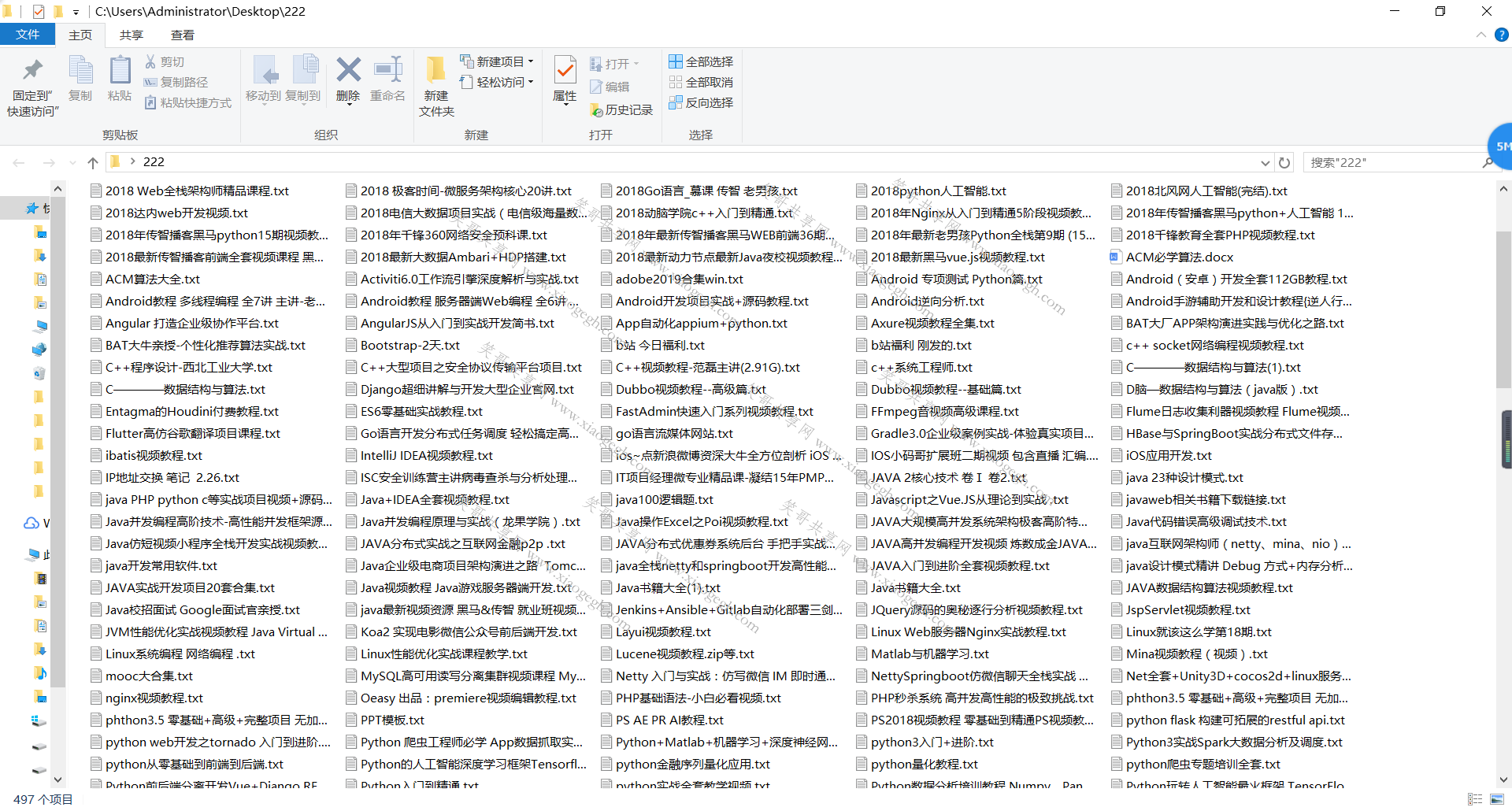
Task: Open the address bar history dropdown
Action: pos(1265,162)
